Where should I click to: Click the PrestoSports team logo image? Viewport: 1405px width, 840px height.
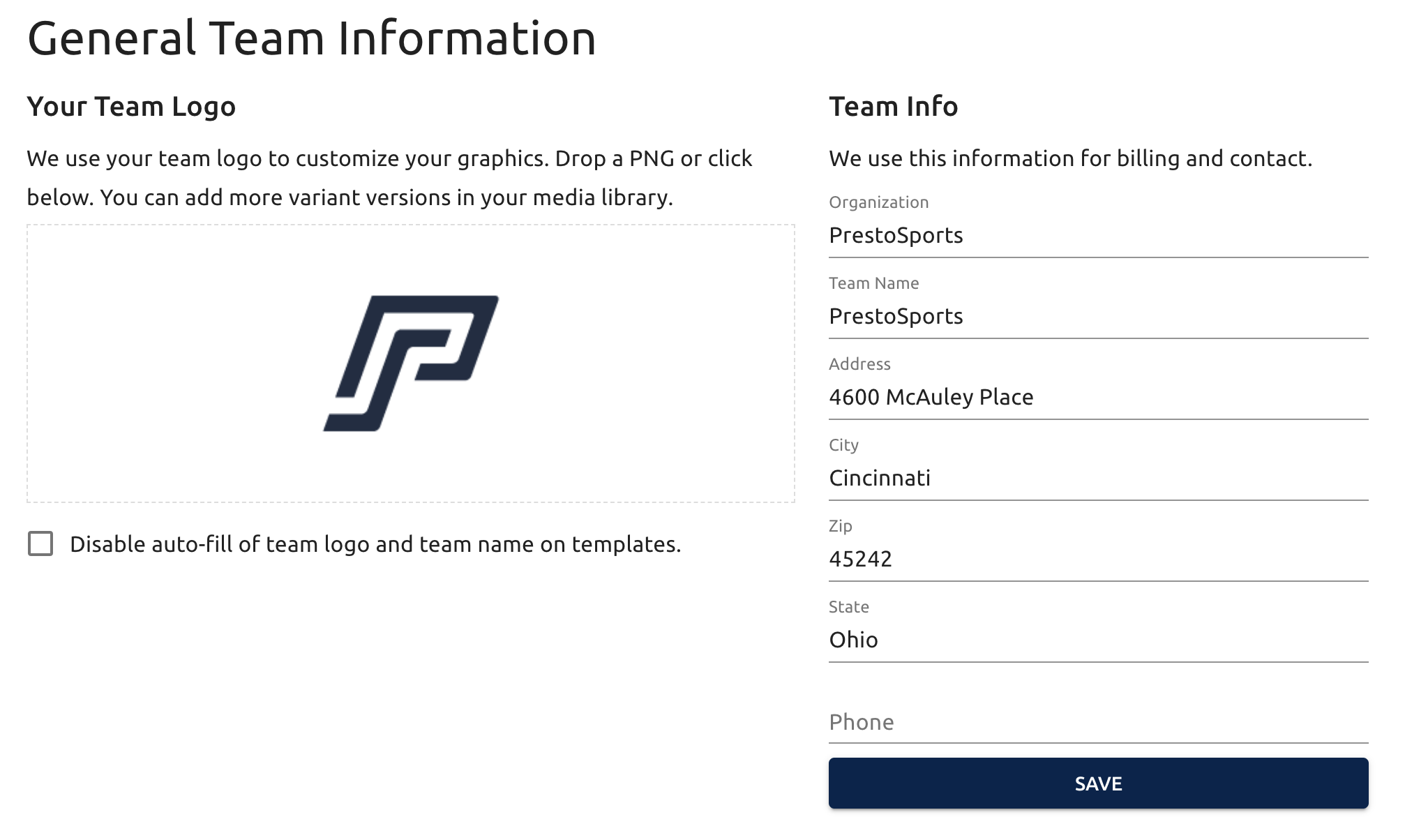pyautogui.click(x=411, y=363)
